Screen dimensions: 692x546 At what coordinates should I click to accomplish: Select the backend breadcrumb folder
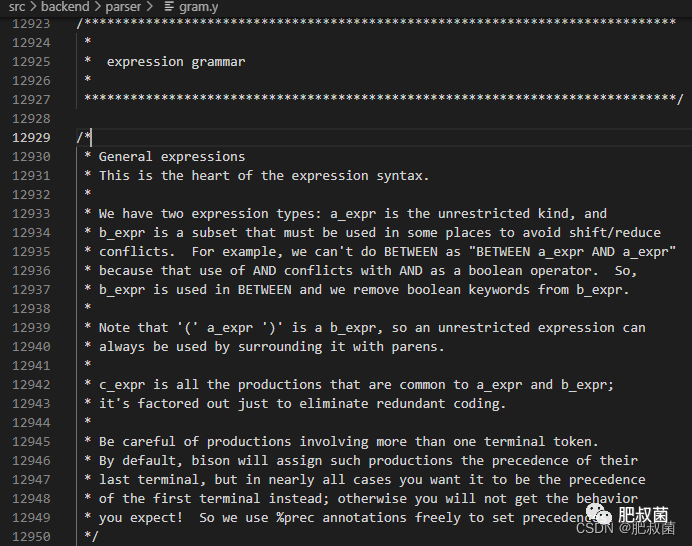click(x=65, y=7)
